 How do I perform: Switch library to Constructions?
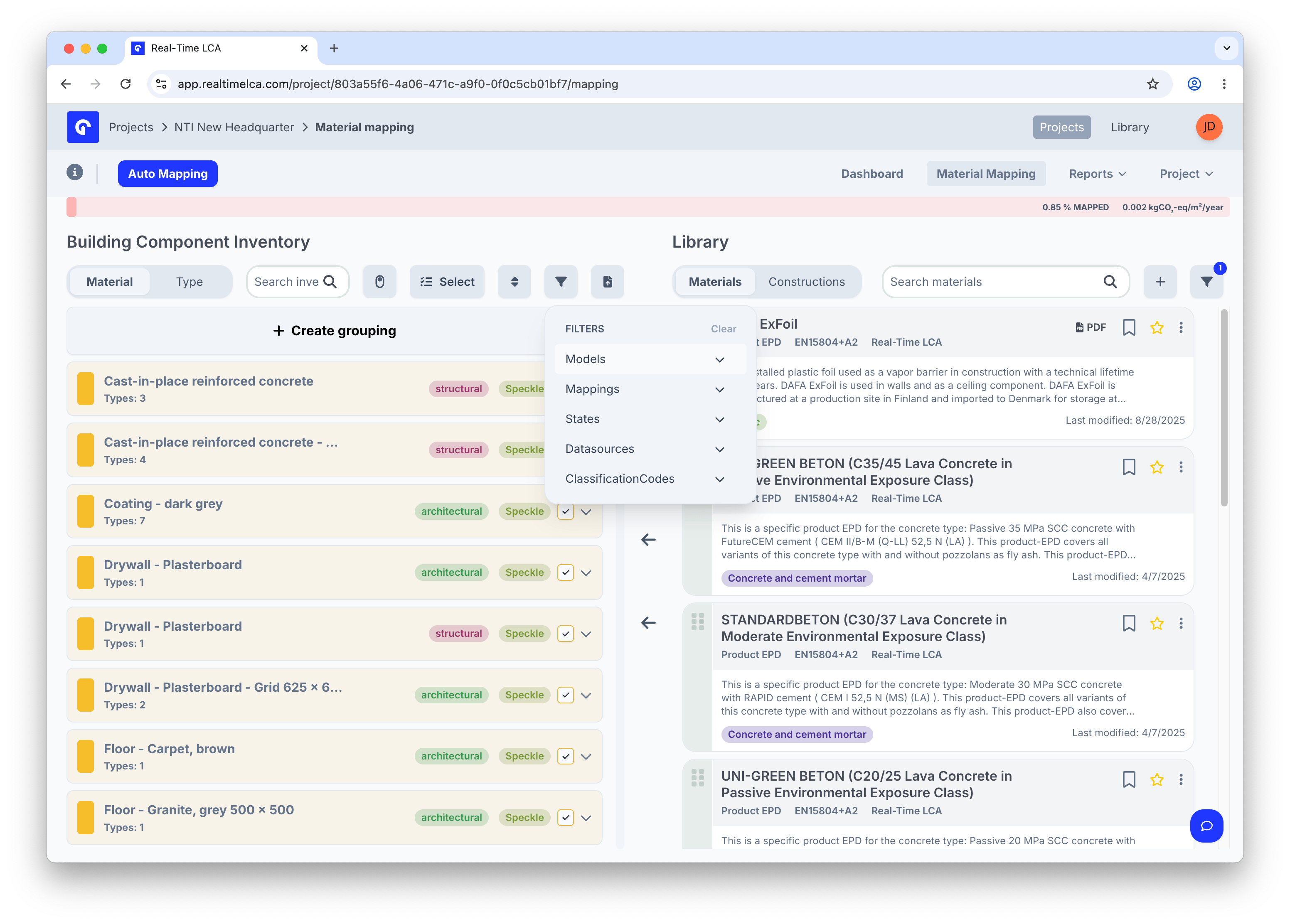(807, 281)
